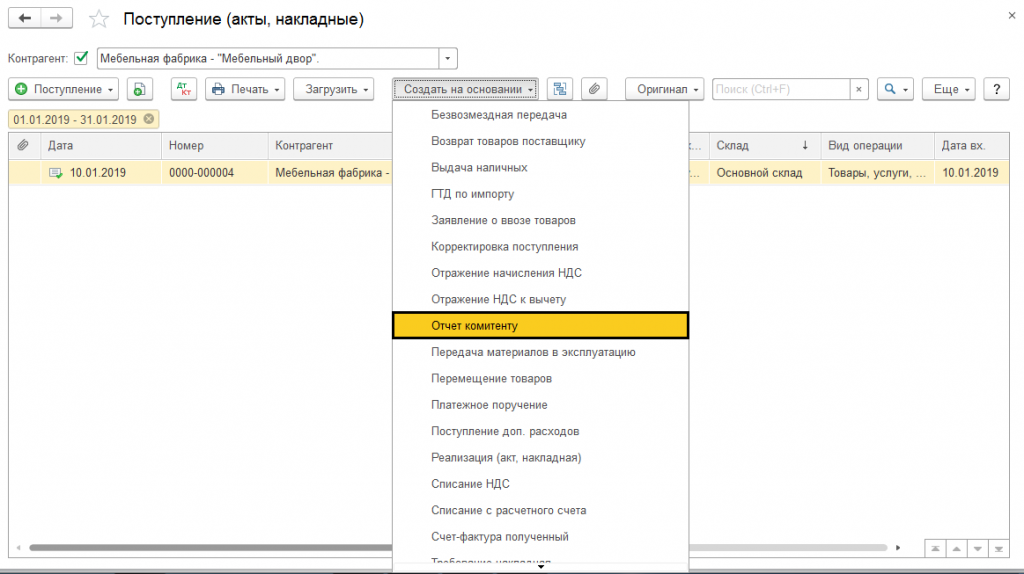Viewport: 1024px width, 574px height.
Task: Pick Счет-фактура полученный in the list
Action: [x=500, y=537]
